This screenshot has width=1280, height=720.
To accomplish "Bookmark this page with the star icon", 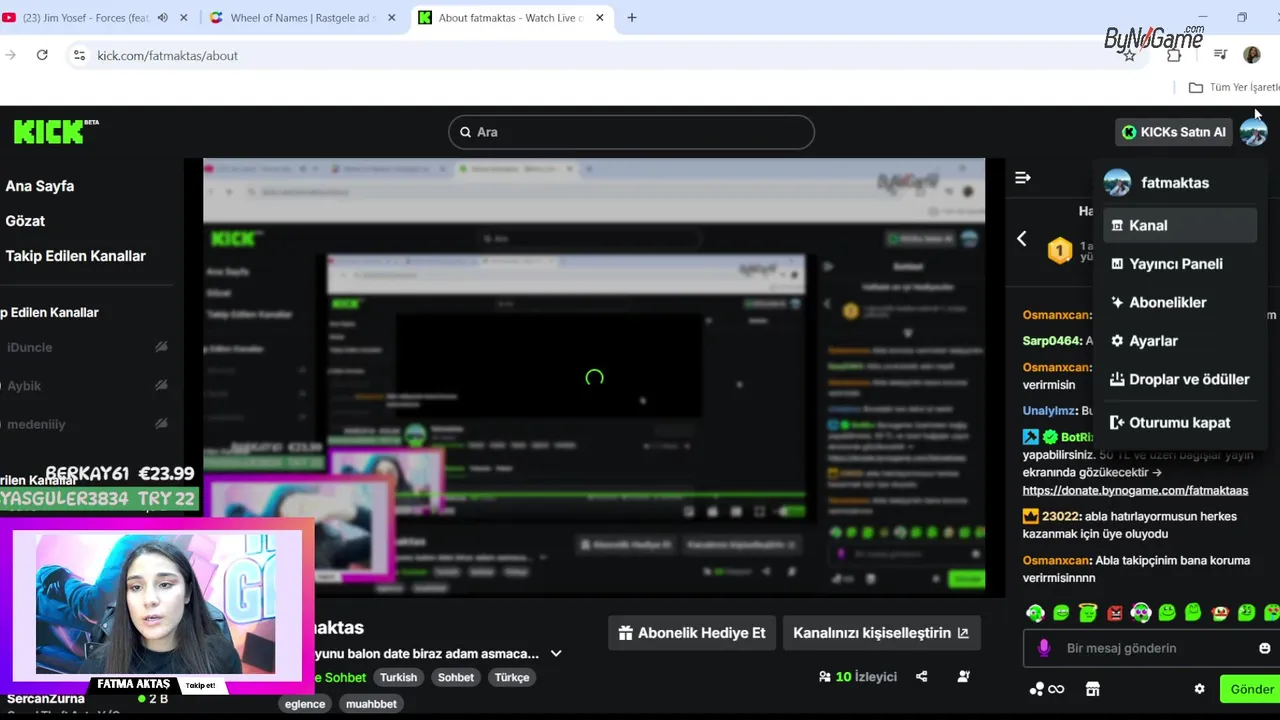I will [1129, 56].
